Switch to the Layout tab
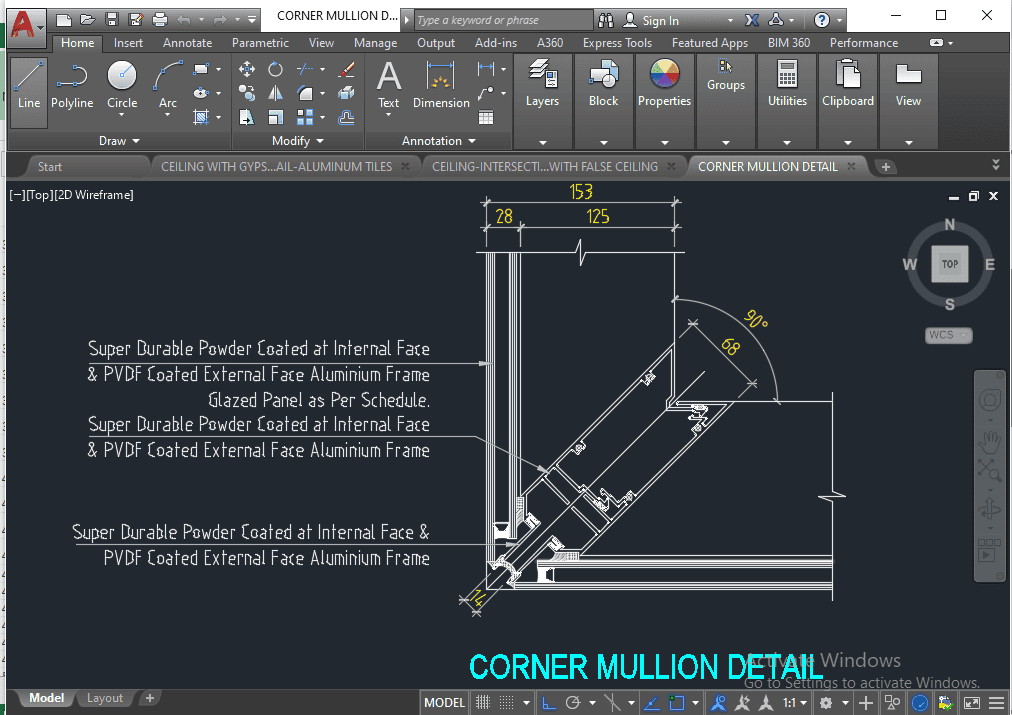The width and height of the screenshot is (1012, 715). (x=105, y=698)
